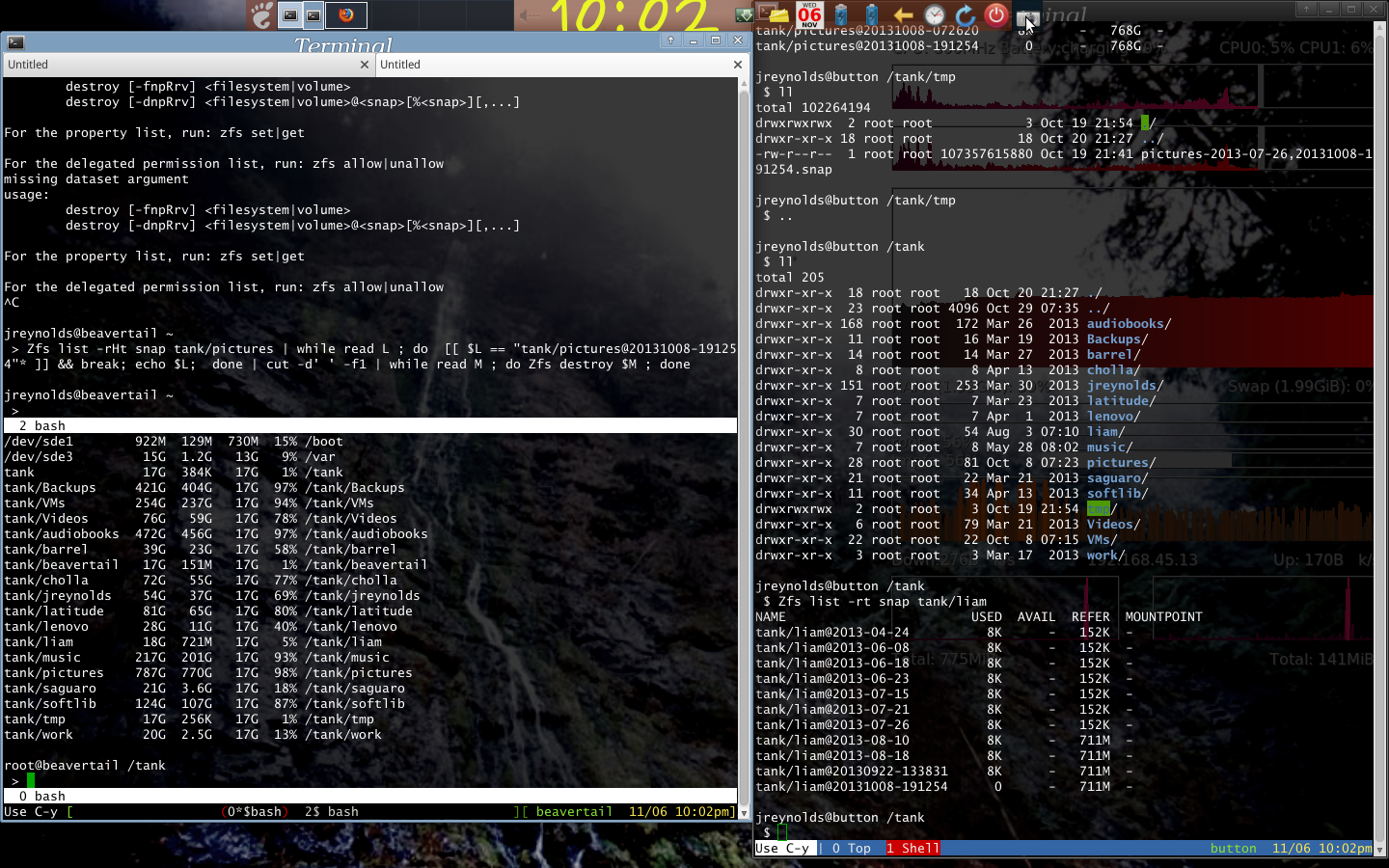Roll up the left Terminal window
This screenshot has width=1389, height=868.
point(670,41)
